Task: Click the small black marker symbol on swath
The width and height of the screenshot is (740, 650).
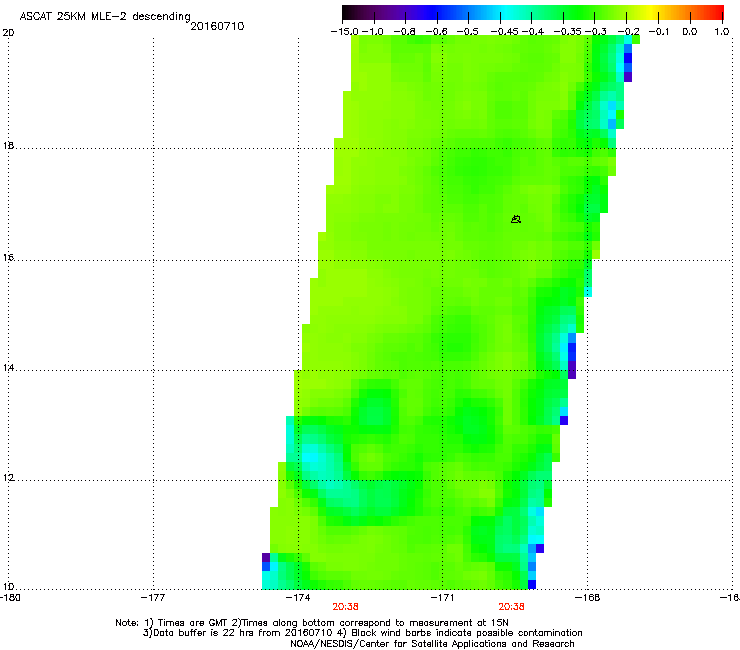Action: 516,219
